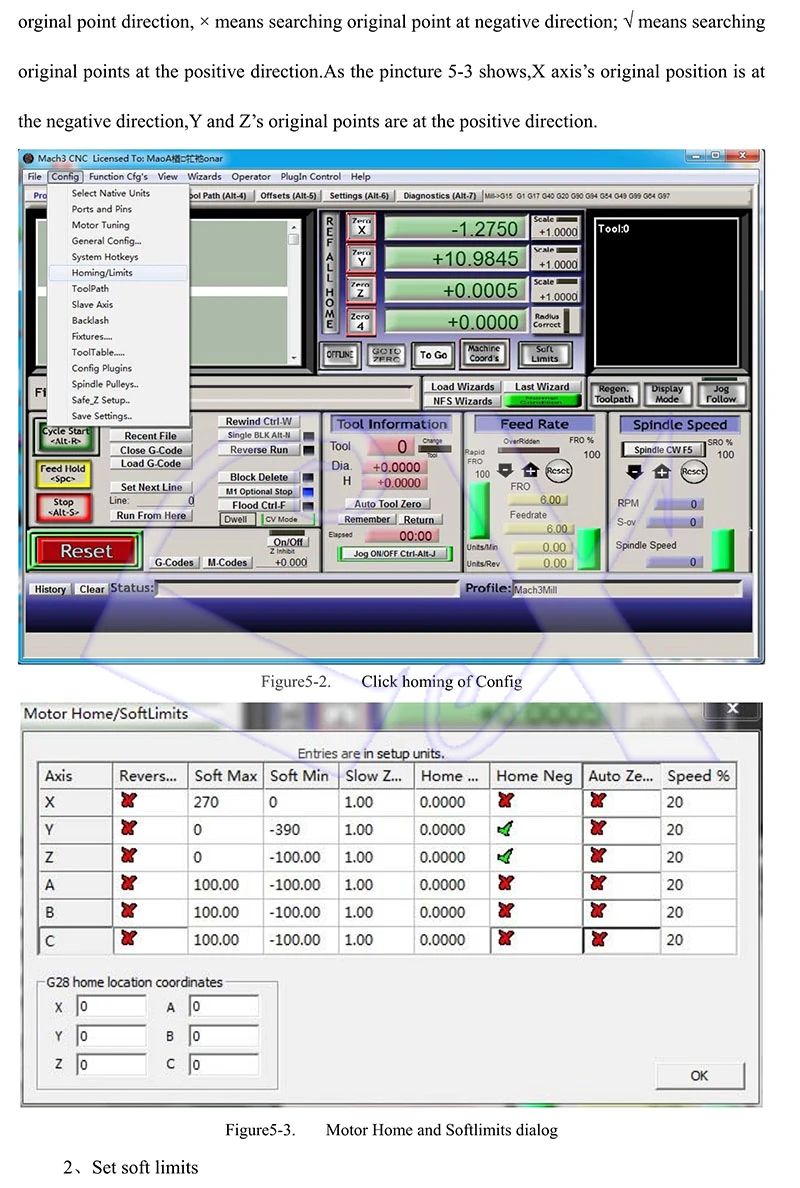Click the red Stop button
This screenshot has height=1188, width=800.
coord(63,507)
